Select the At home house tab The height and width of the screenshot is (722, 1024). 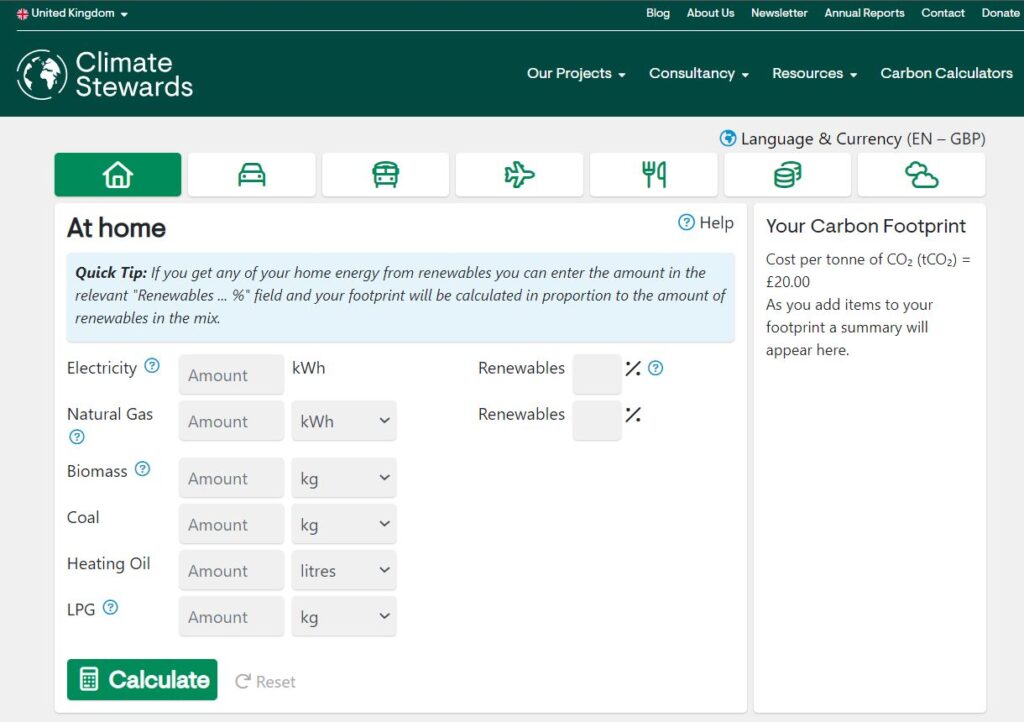pos(118,174)
